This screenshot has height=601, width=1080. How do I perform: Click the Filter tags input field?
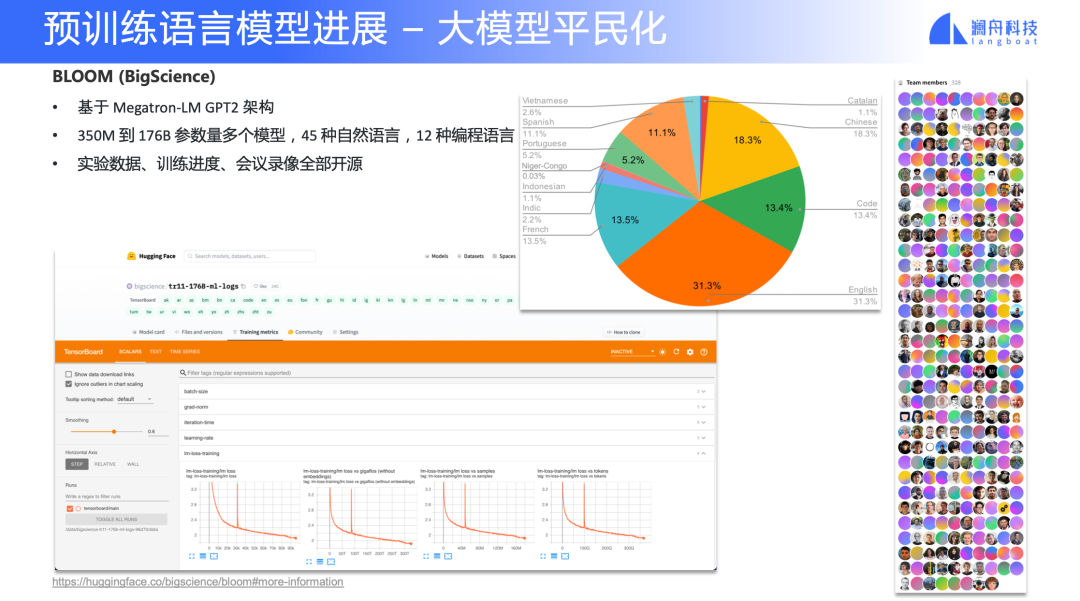449,372
